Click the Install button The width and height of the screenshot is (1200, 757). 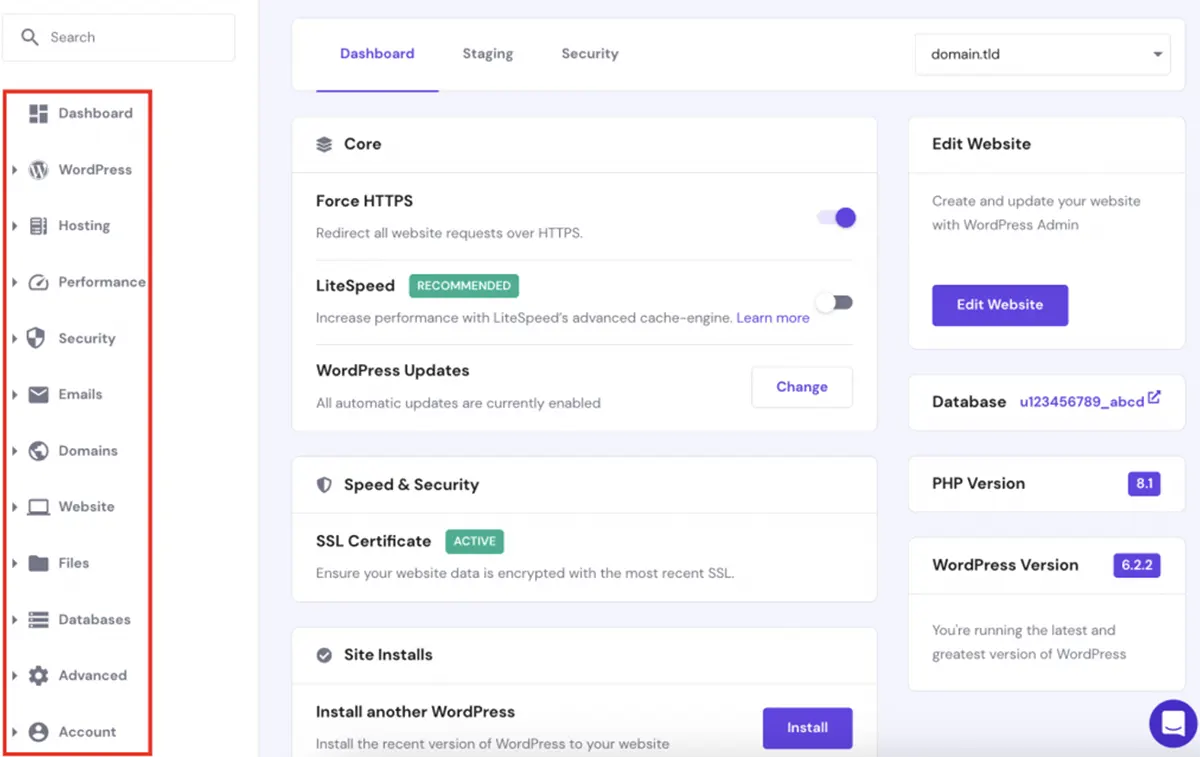(x=807, y=728)
